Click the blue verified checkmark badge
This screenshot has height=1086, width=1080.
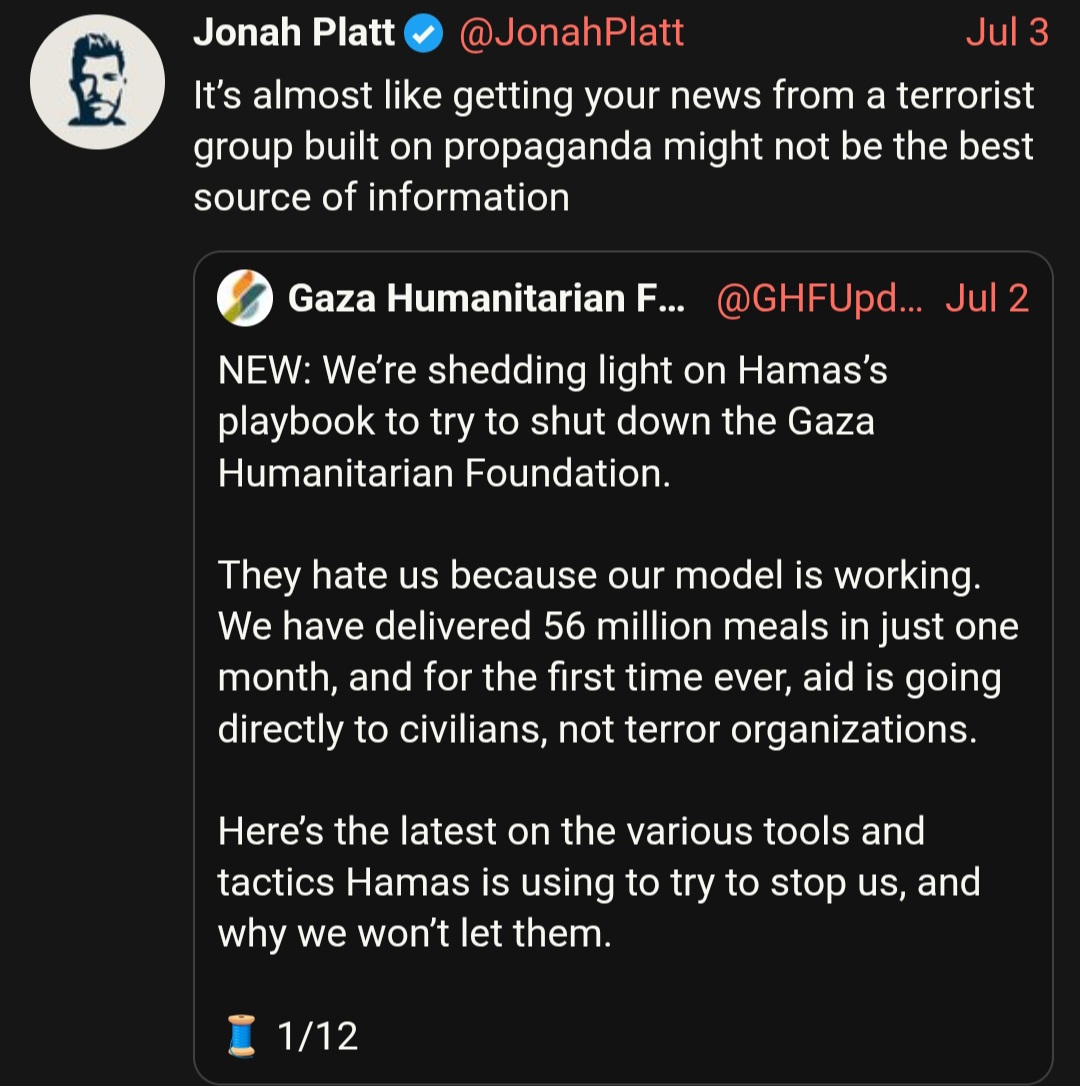point(423,34)
